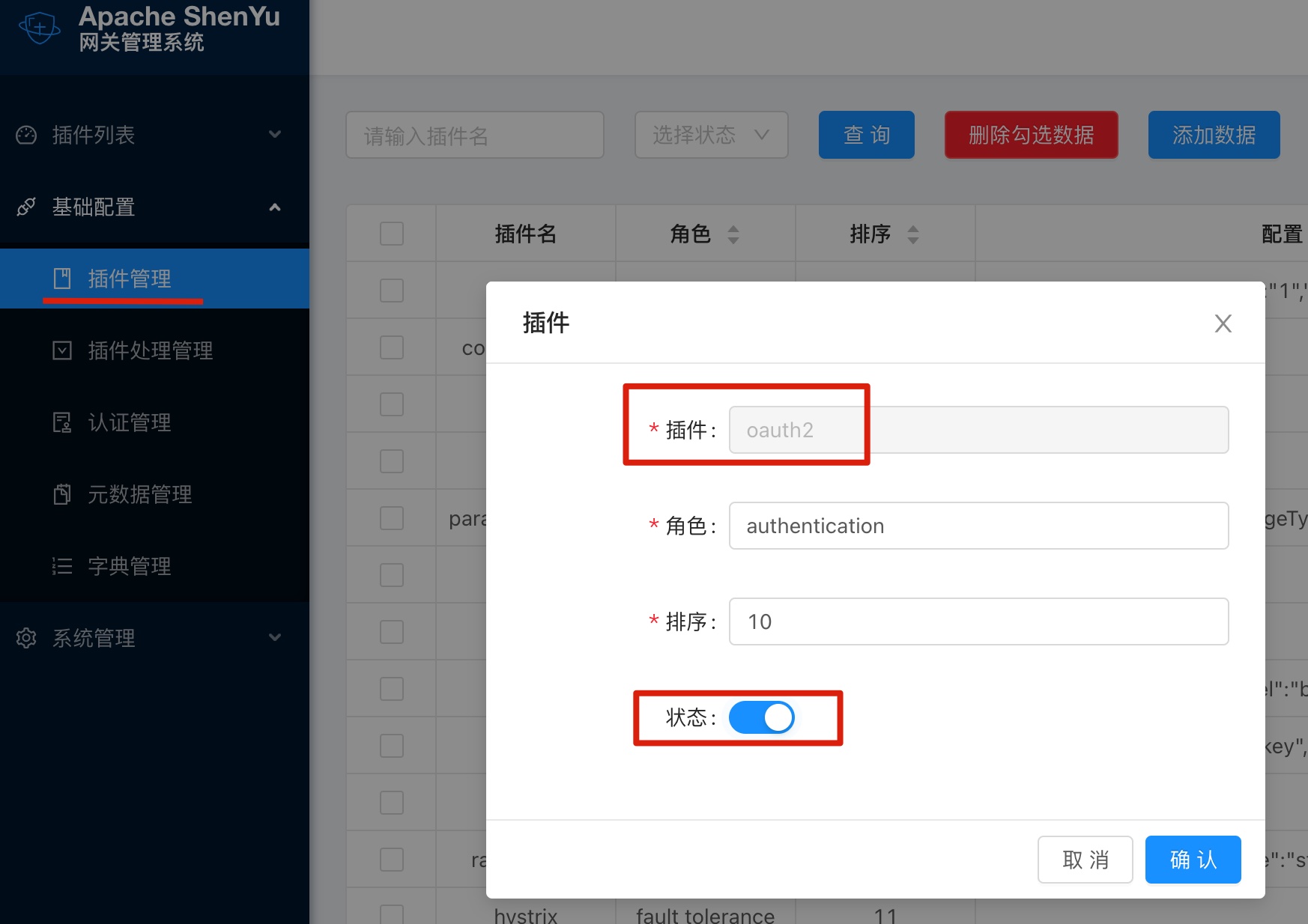Click the 系统管理 gear icon
1308x924 pixels.
click(27, 637)
